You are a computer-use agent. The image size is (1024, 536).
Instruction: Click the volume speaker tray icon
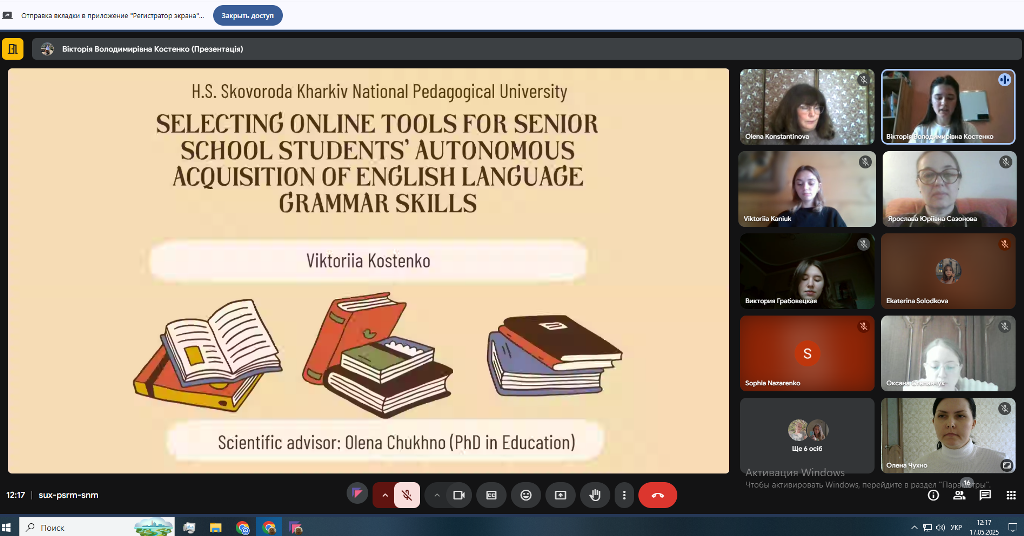click(x=940, y=528)
